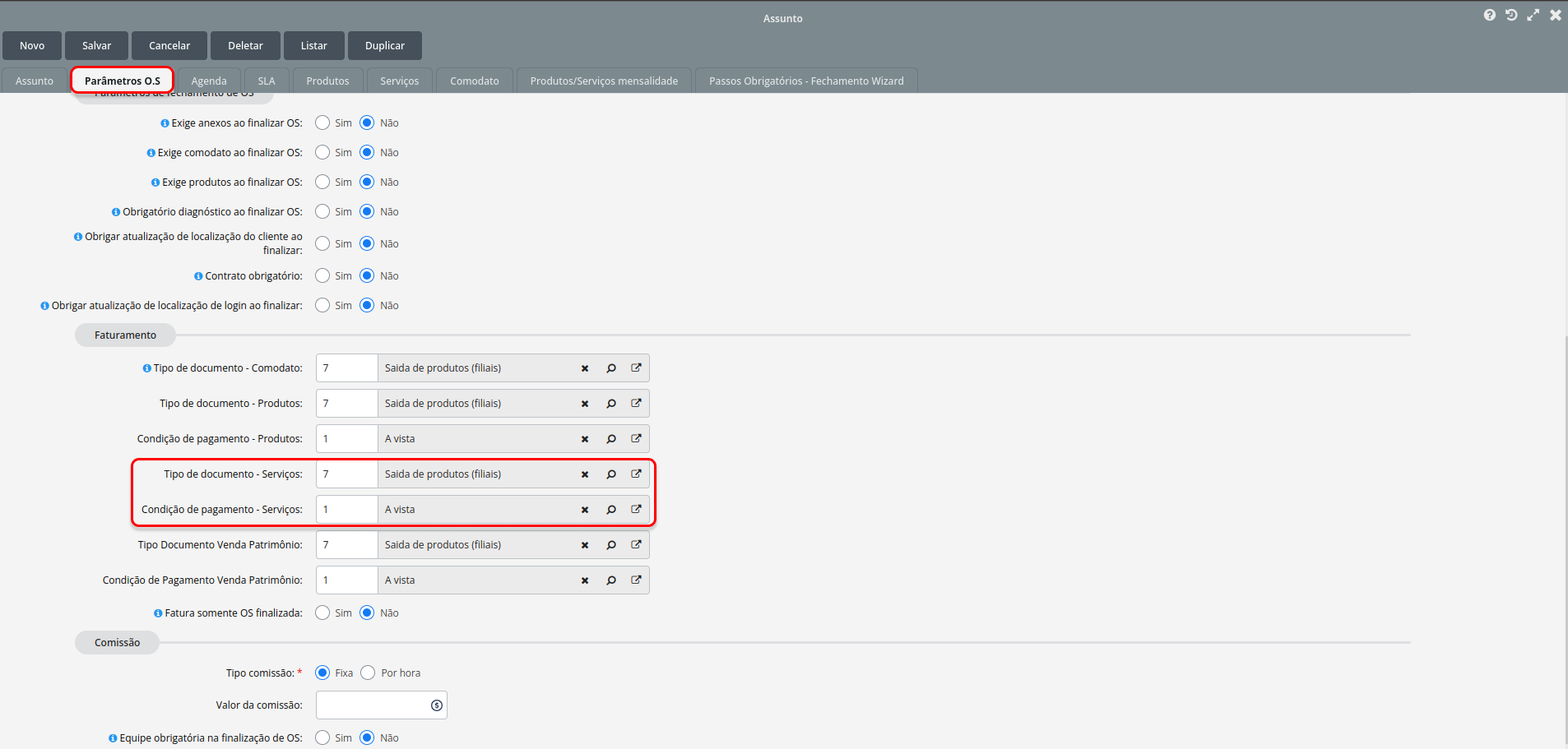Image resolution: width=1568 pixels, height=749 pixels.
Task: Open the SLA tab
Action: click(267, 81)
